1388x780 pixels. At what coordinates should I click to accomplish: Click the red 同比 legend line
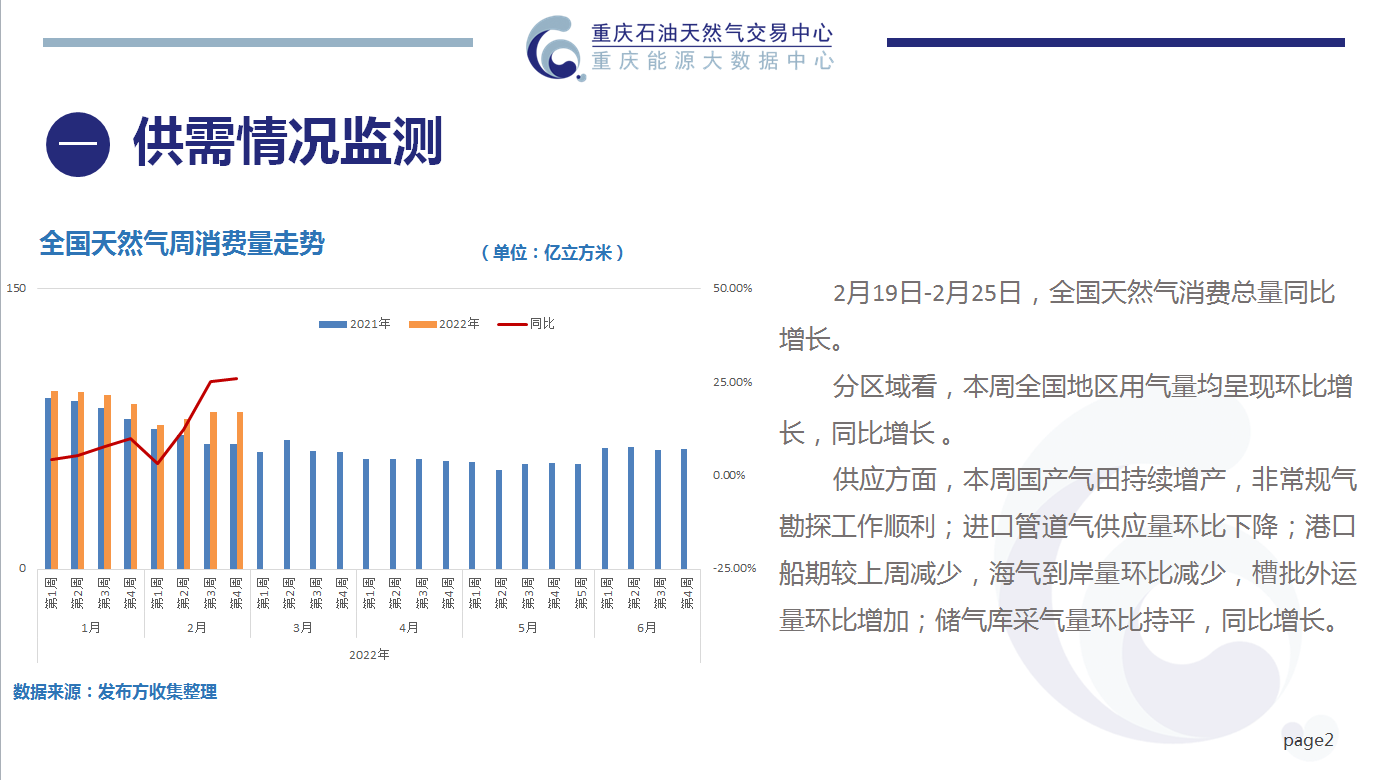click(512, 324)
